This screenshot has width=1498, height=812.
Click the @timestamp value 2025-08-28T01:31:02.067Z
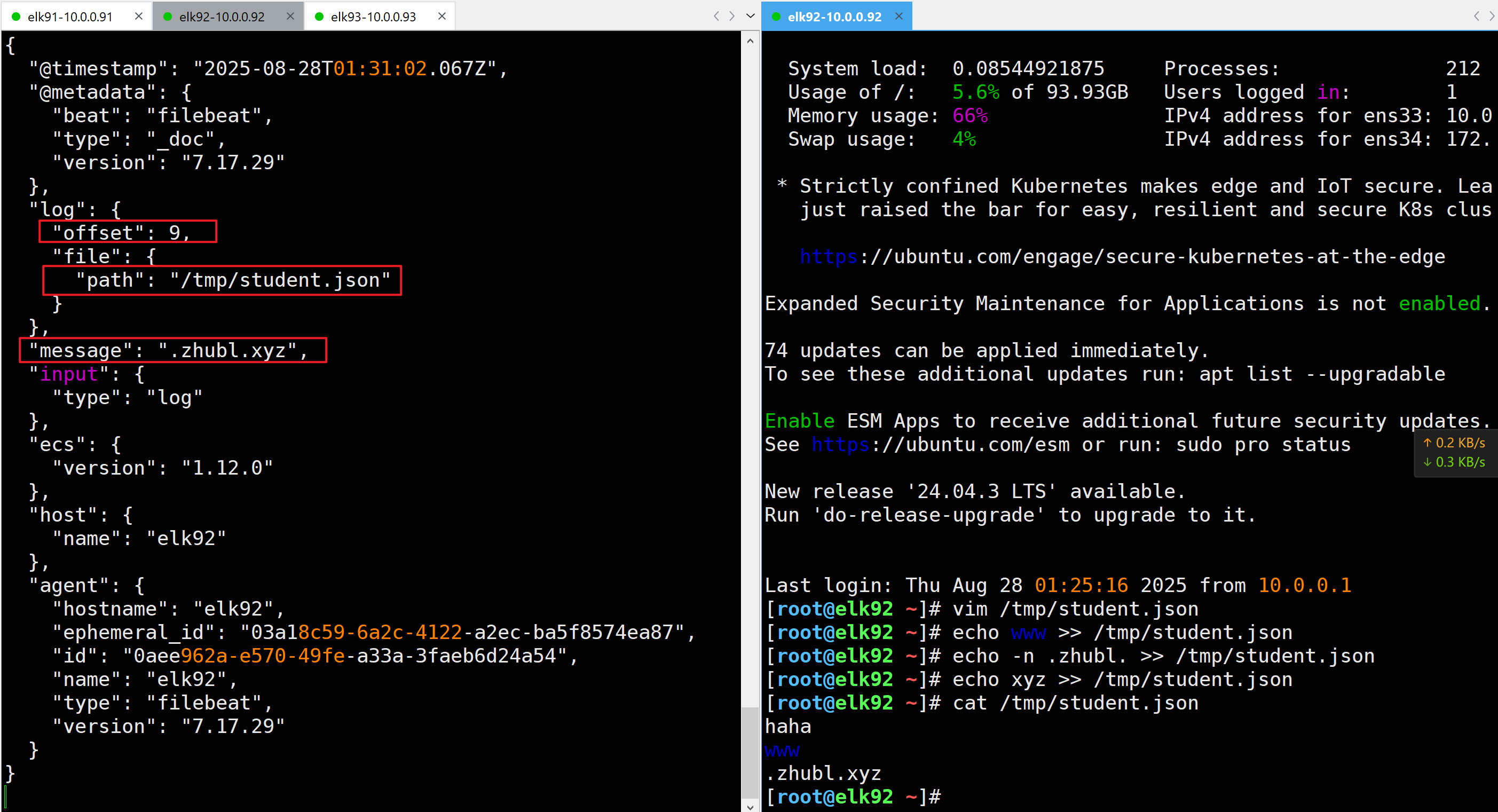(344, 69)
